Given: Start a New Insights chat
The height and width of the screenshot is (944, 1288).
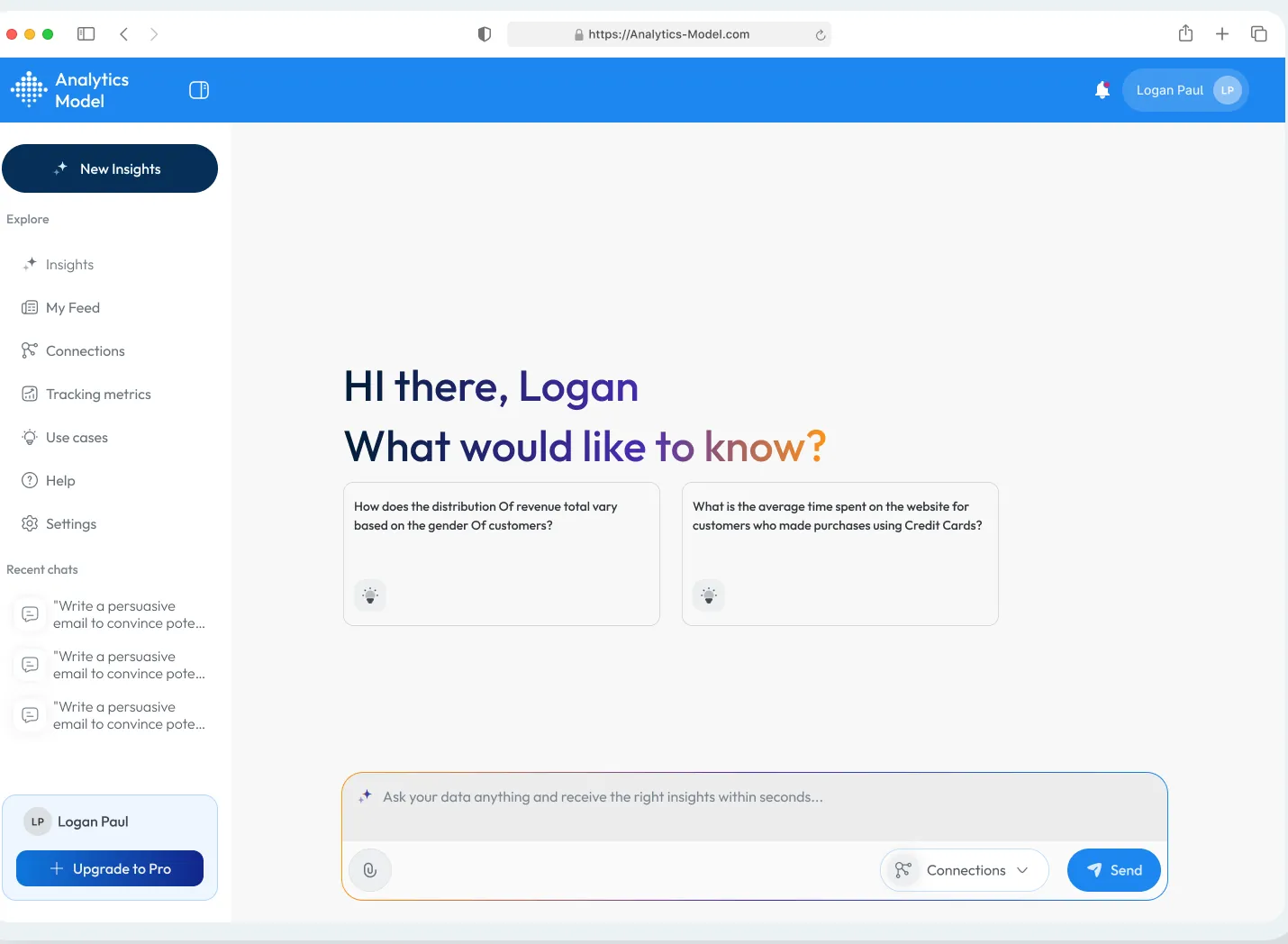Looking at the screenshot, I should click(110, 168).
